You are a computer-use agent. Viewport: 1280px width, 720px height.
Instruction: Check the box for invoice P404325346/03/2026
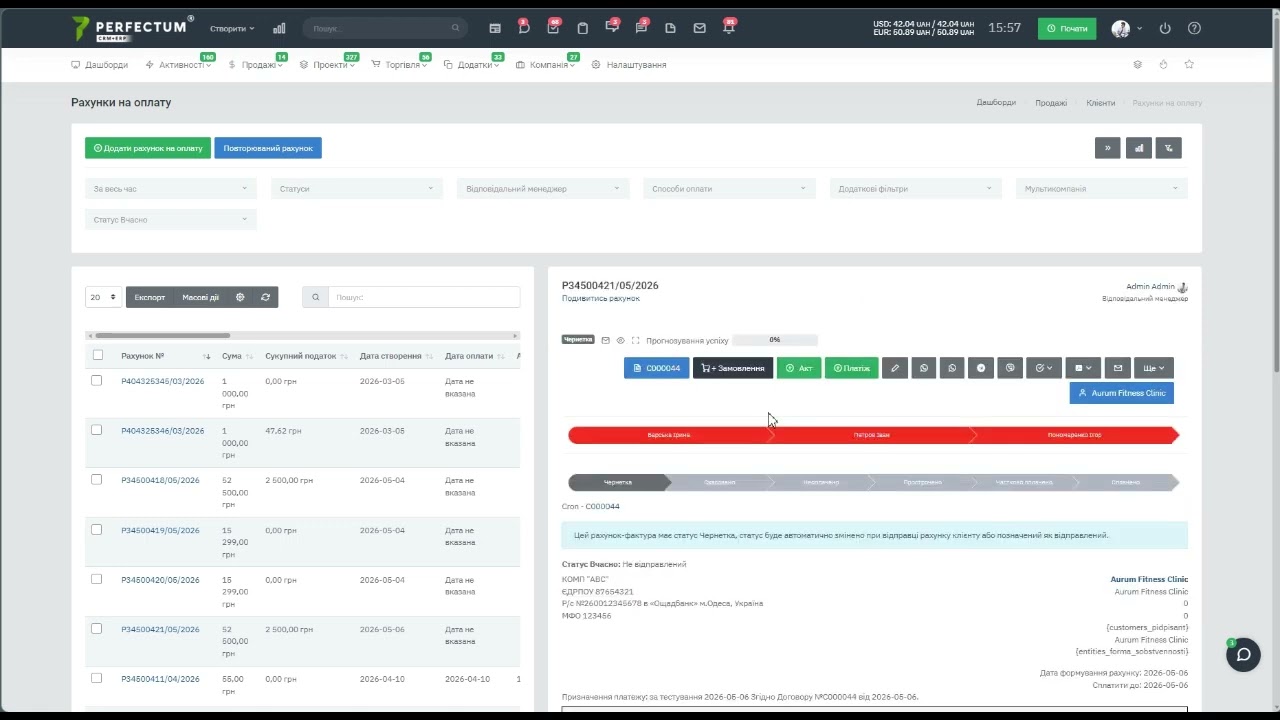(97, 430)
